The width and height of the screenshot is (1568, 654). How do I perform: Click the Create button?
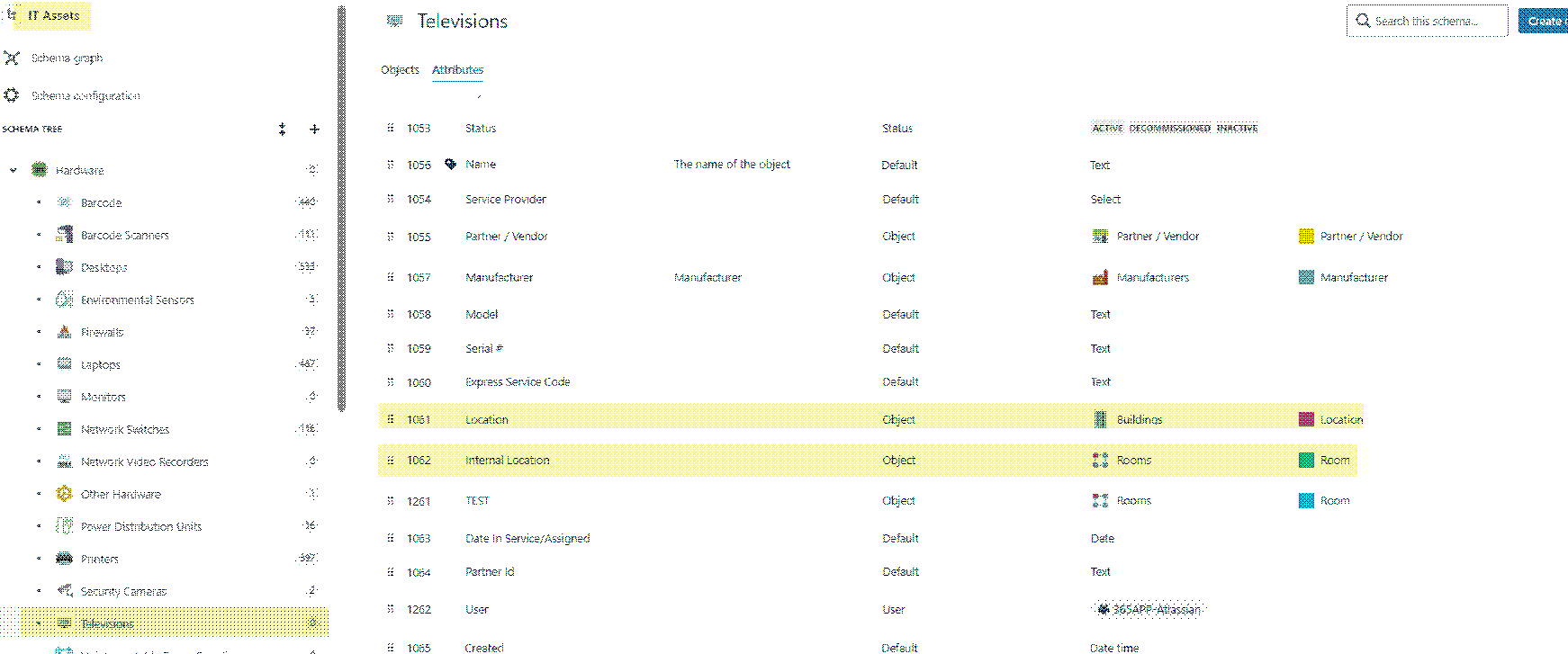click(x=1543, y=21)
